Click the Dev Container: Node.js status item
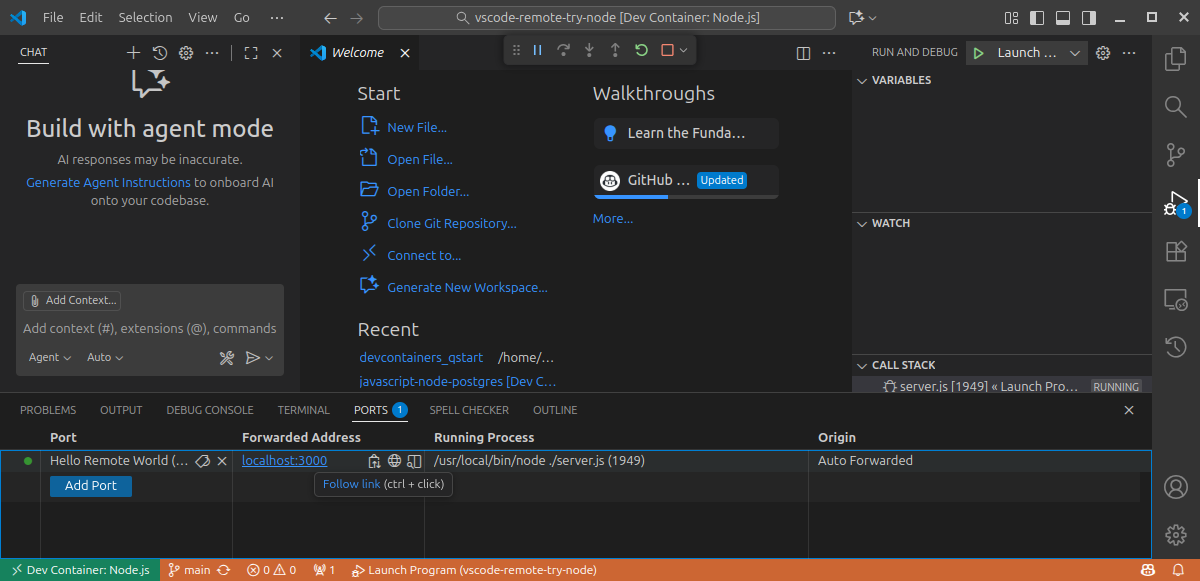The width and height of the screenshot is (1200, 581). tap(80, 570)
